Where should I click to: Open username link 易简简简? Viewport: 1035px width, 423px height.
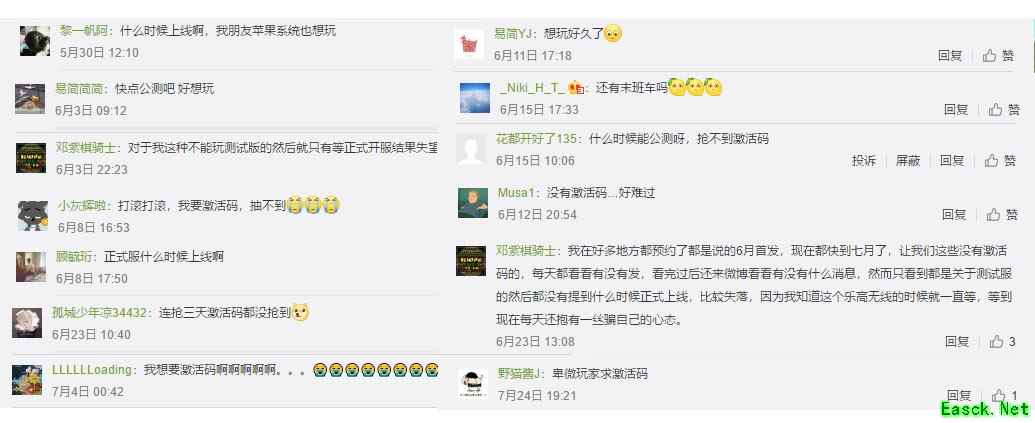click(79, 88)
